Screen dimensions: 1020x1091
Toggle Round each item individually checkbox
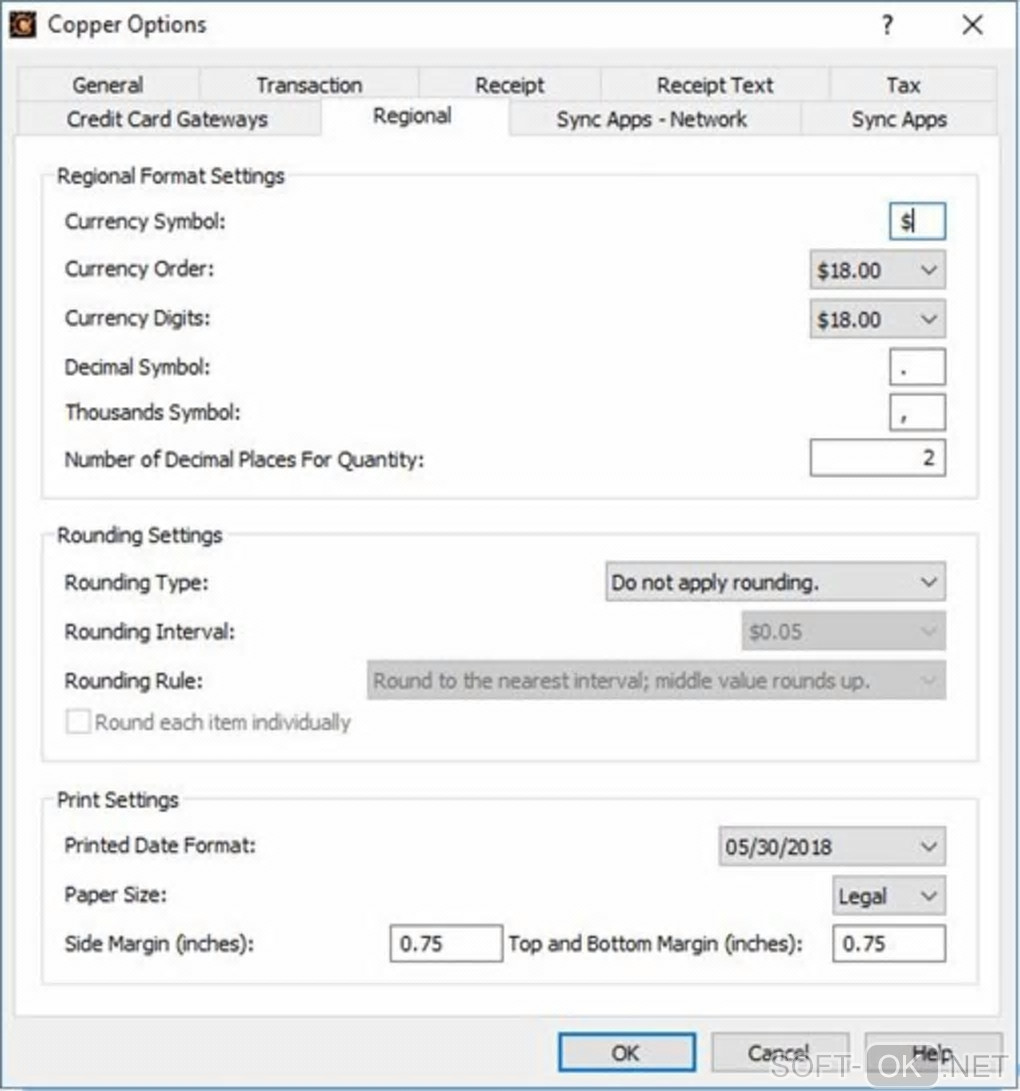pyautogui.click(x=78, y=722)
